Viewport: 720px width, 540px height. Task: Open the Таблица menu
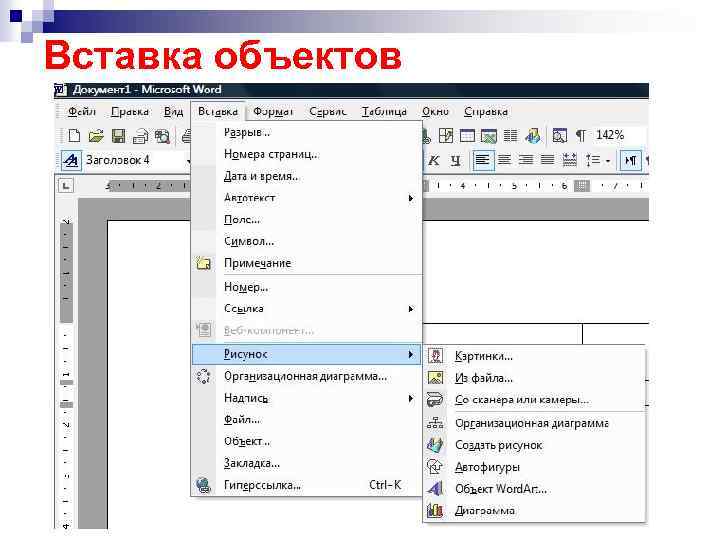click(384, 112)
